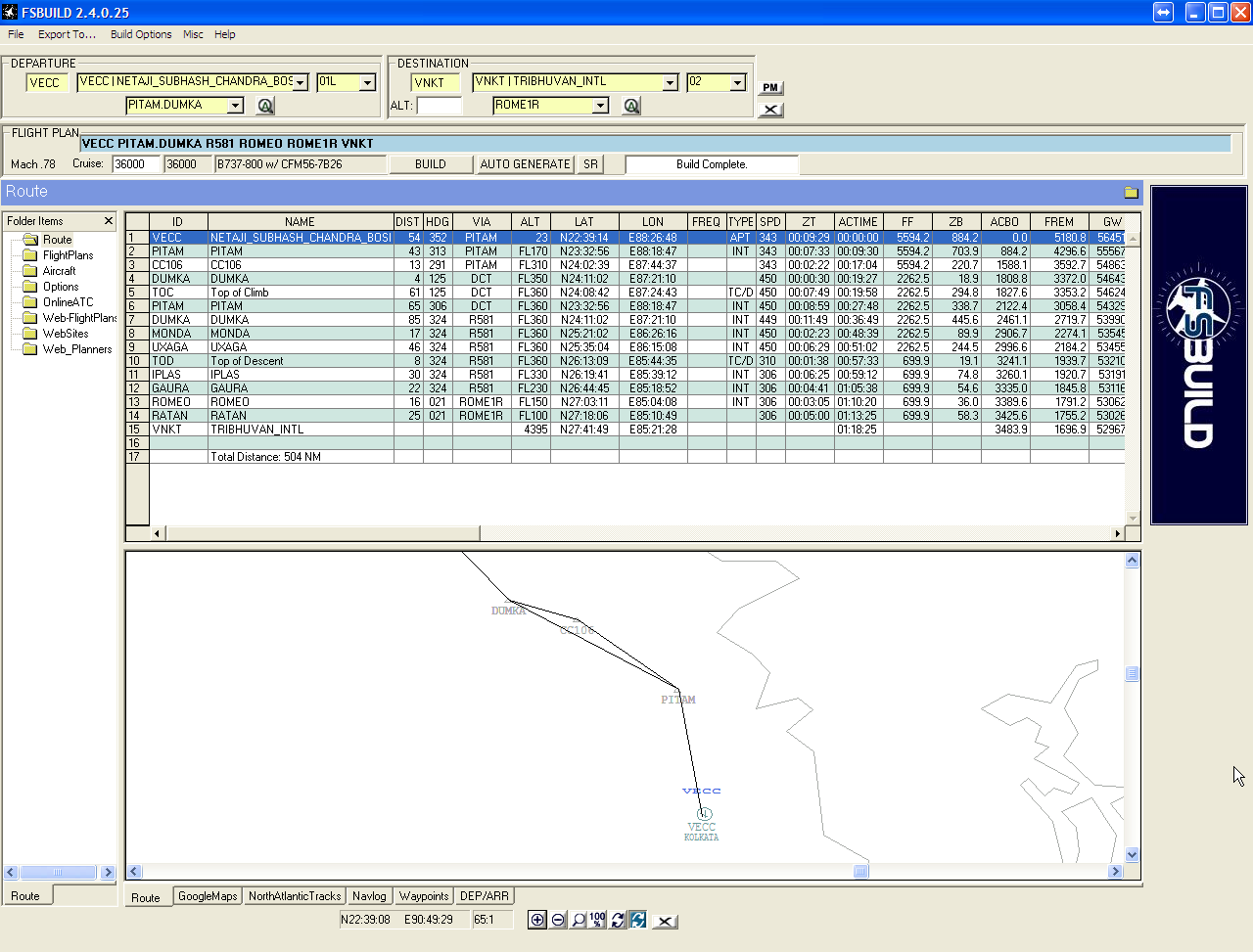Click the B737-800 aircraft type field
This screenshot has width=1253, height=952.
click(301, 164)
